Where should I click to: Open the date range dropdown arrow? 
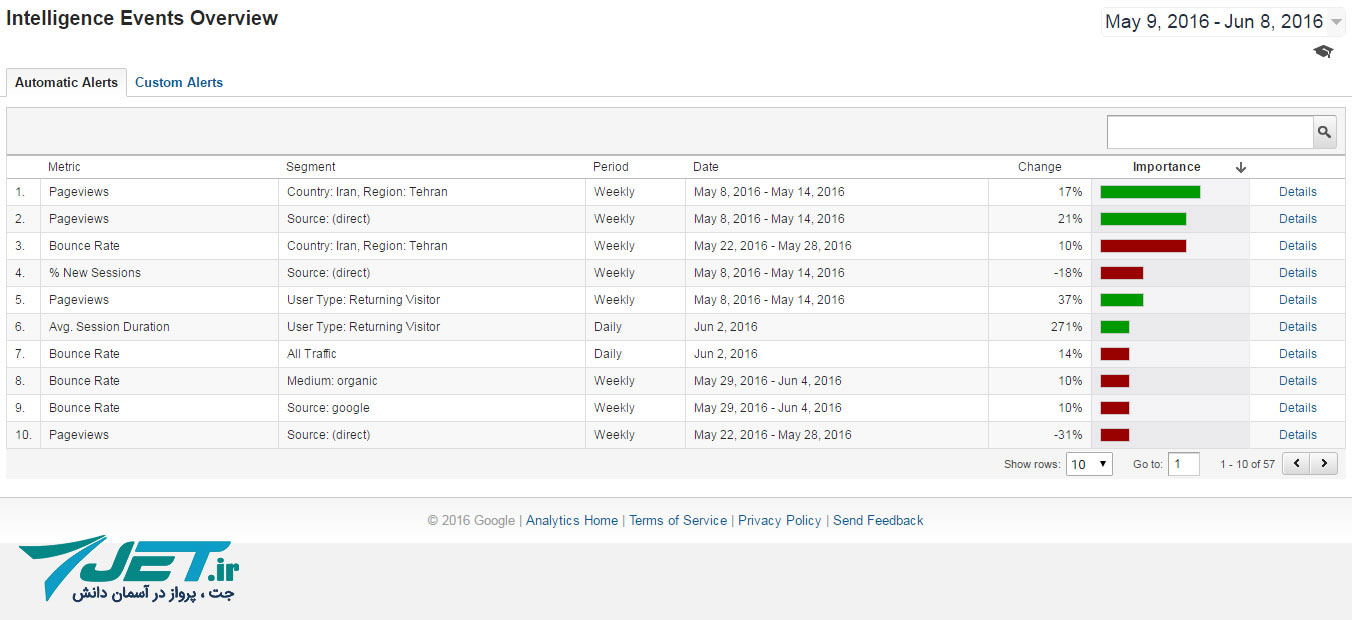pyautogui.click(x=1336, y=22)
